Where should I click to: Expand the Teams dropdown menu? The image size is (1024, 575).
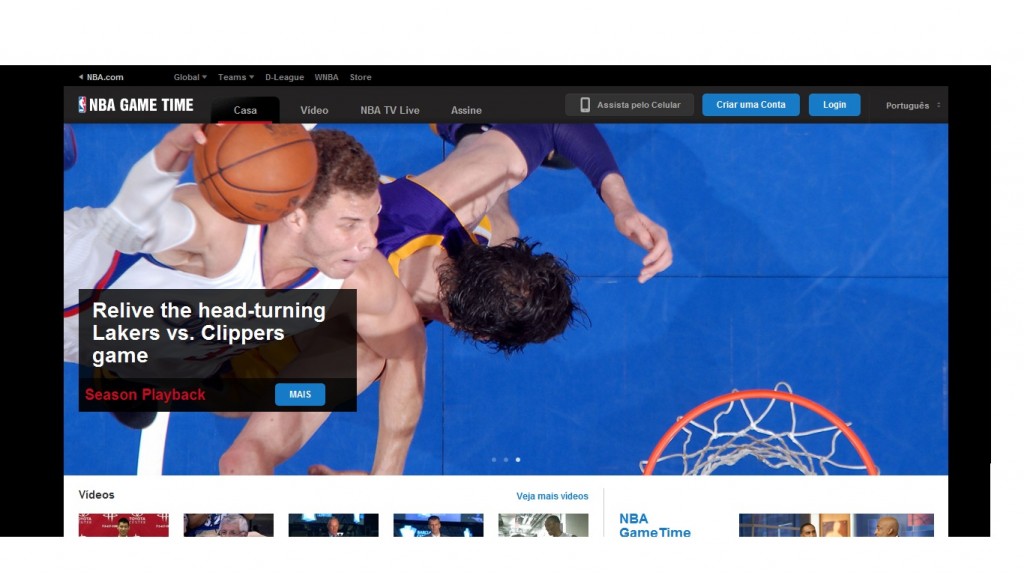(236, 77)
